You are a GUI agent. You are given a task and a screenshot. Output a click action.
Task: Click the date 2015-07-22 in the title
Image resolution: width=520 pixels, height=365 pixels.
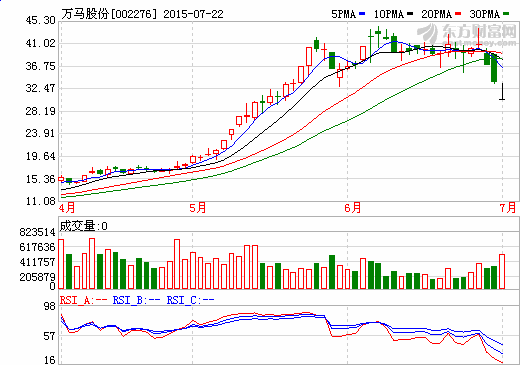tap(193, 14)
